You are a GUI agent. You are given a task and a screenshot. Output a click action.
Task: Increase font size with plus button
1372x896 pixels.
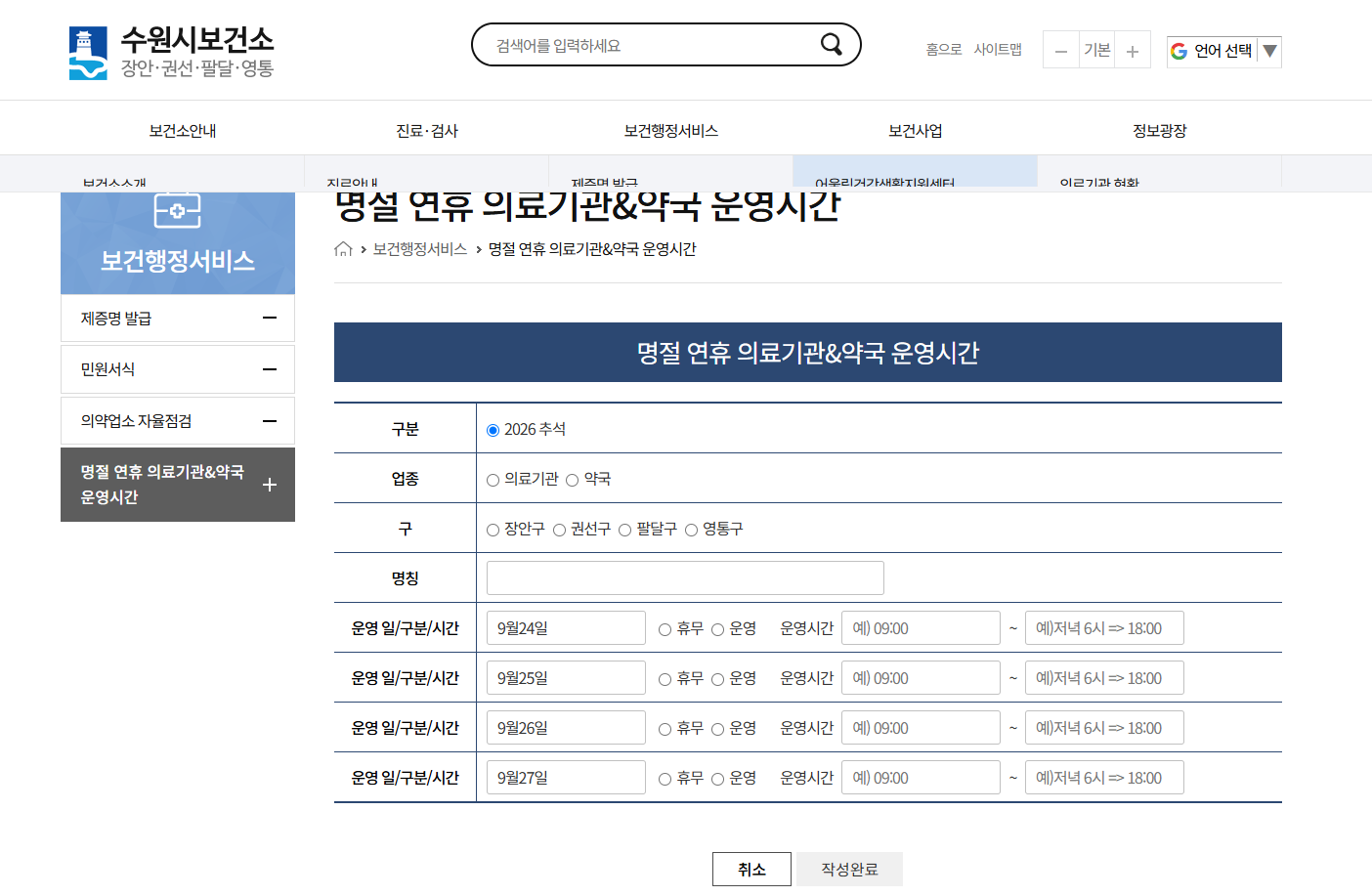pos(1133,50)
